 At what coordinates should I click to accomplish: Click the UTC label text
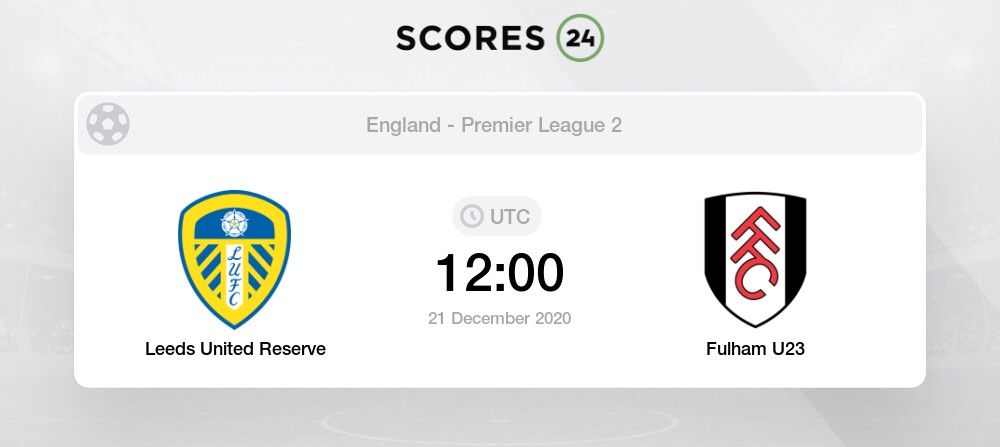(510, 217)
